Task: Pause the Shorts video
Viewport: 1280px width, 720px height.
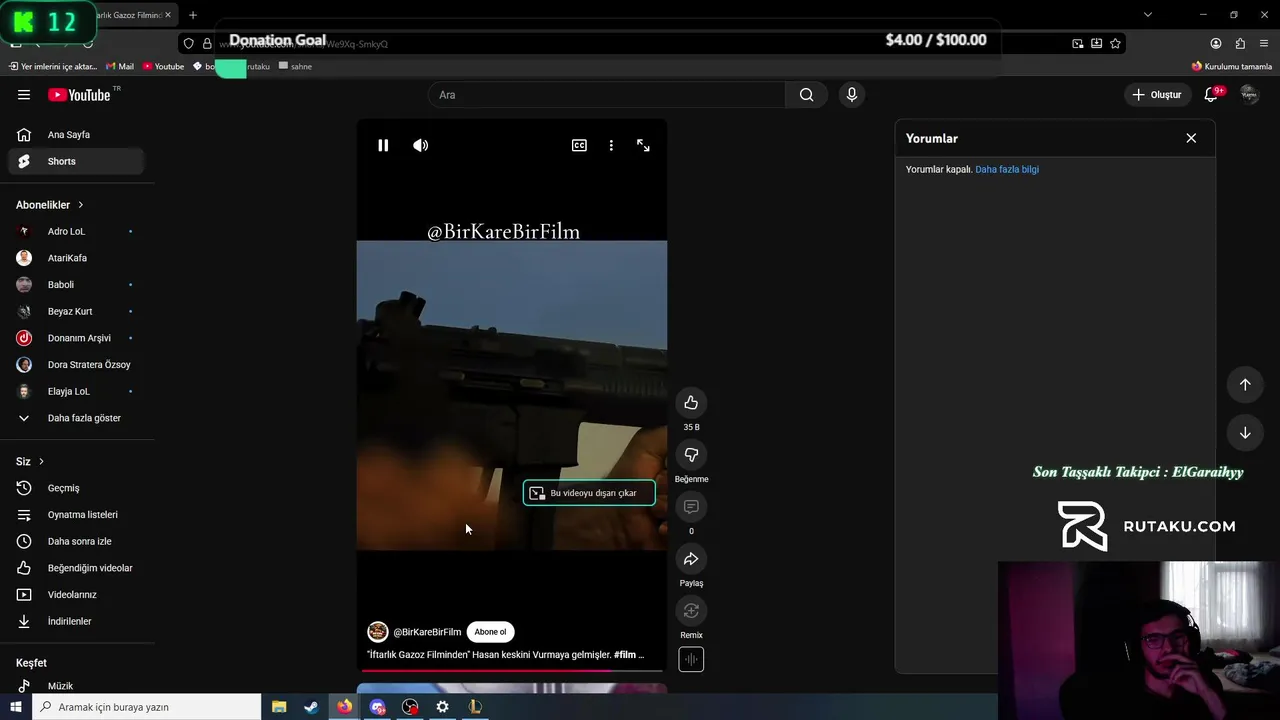Action: point(383,145)
